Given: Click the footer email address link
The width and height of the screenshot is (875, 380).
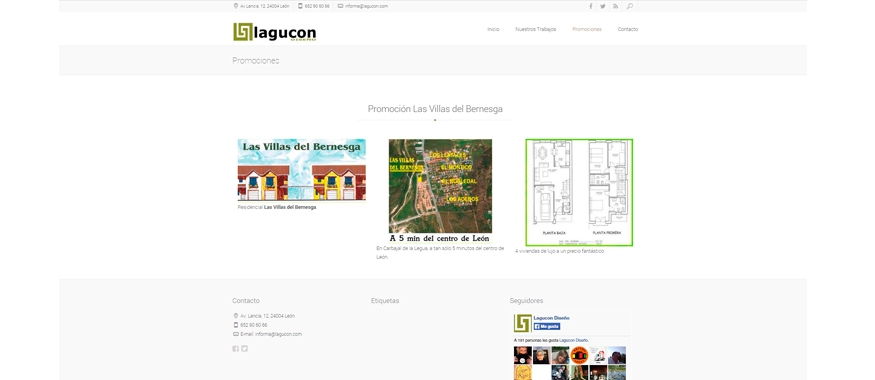Looking at the screenshot, I should click(x=278, y=334).
